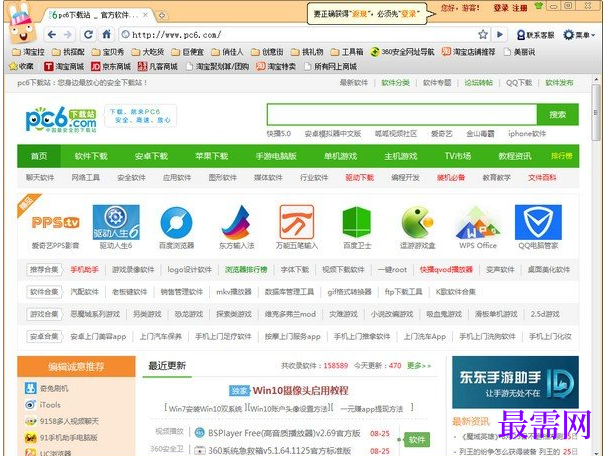
Task: Open hot search 安卓模拟器中文版
Action: [333, 134]
